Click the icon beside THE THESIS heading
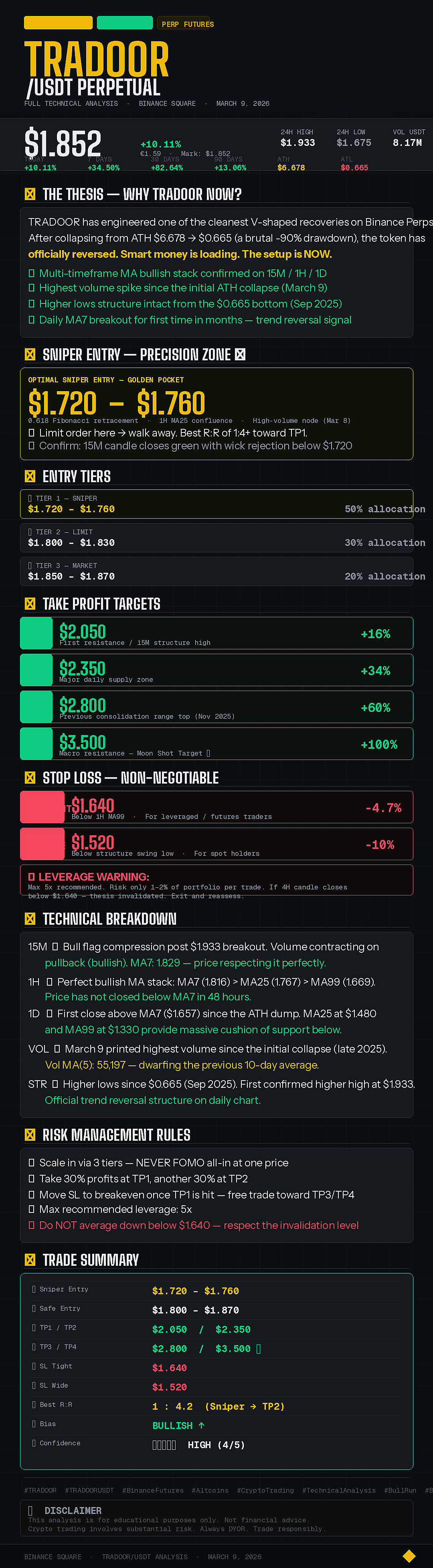The image size is (433, 1568). click(x=30, y=194)
